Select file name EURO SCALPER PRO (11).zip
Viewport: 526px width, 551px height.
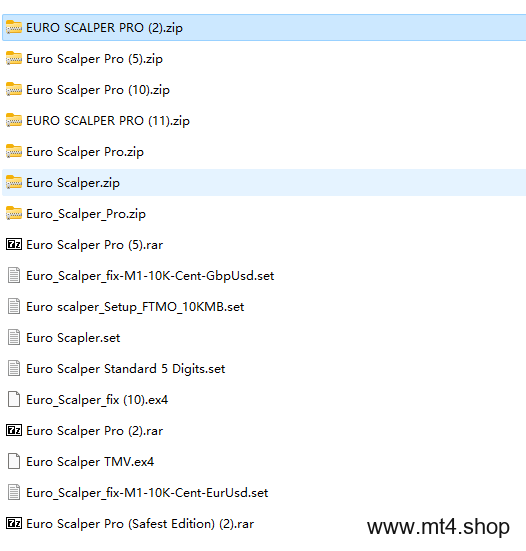[108, 121]
